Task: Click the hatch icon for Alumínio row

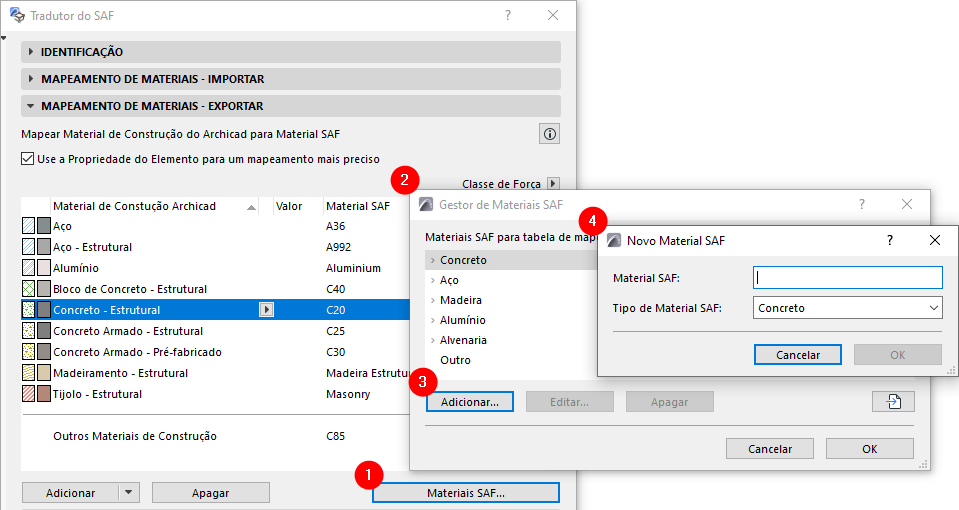Action: (28, 268)
